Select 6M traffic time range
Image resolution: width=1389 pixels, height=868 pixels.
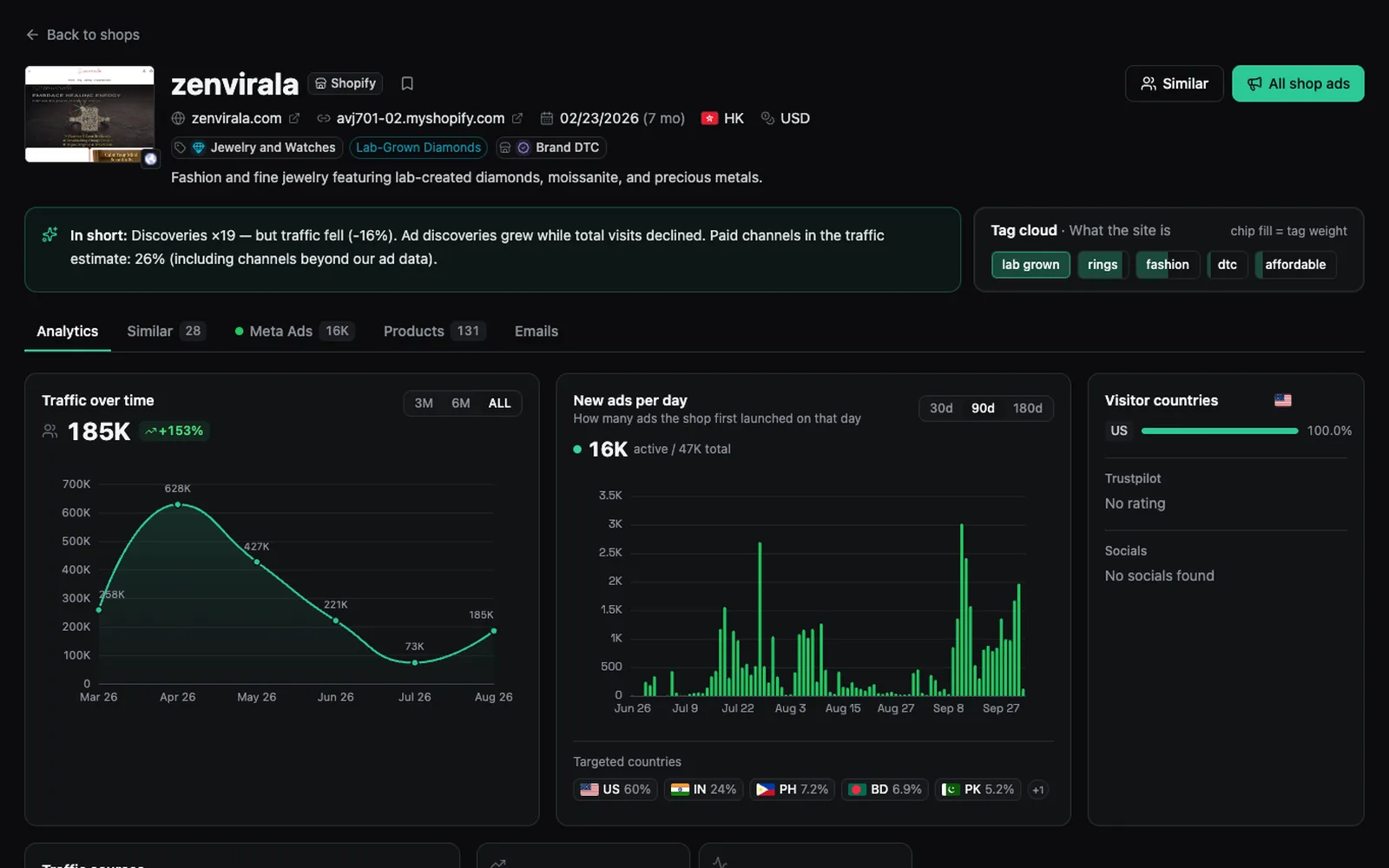(x=461, y=403)
